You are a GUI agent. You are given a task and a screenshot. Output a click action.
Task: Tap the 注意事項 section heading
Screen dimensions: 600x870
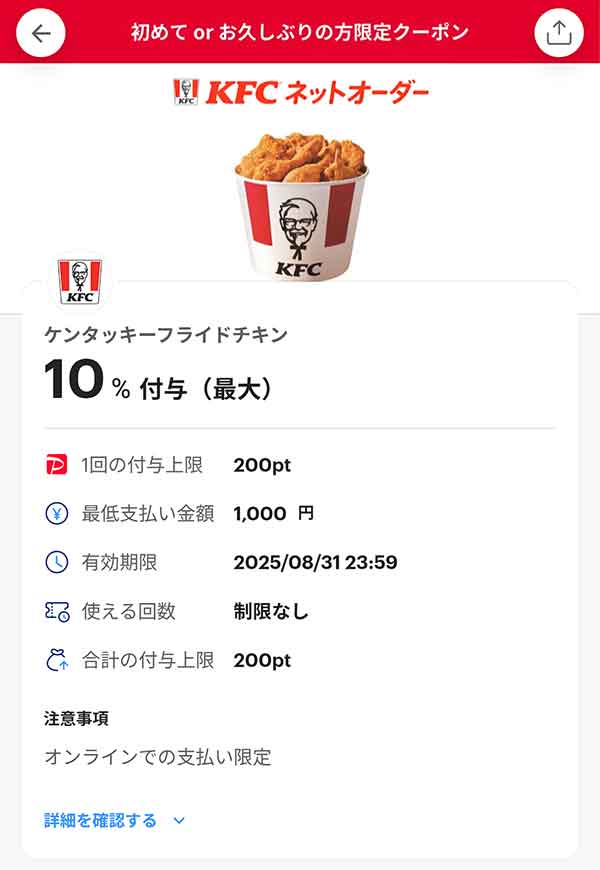[x=76, y=718]
